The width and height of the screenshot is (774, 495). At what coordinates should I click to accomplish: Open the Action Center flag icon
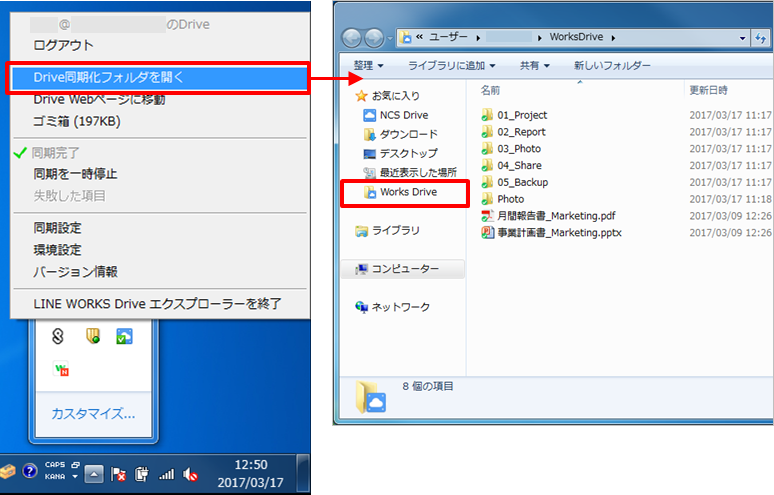tap(118, 475)
